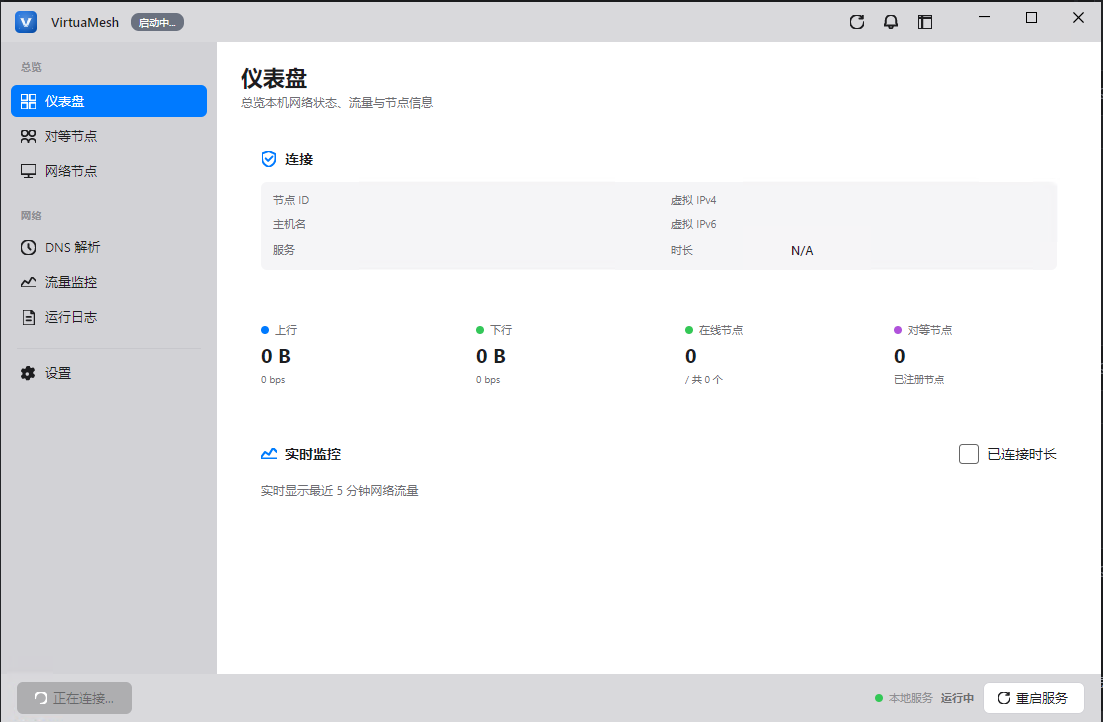Click the 设置 gear icon
The height and width of the screenshot is (722, 1103).
28,373
